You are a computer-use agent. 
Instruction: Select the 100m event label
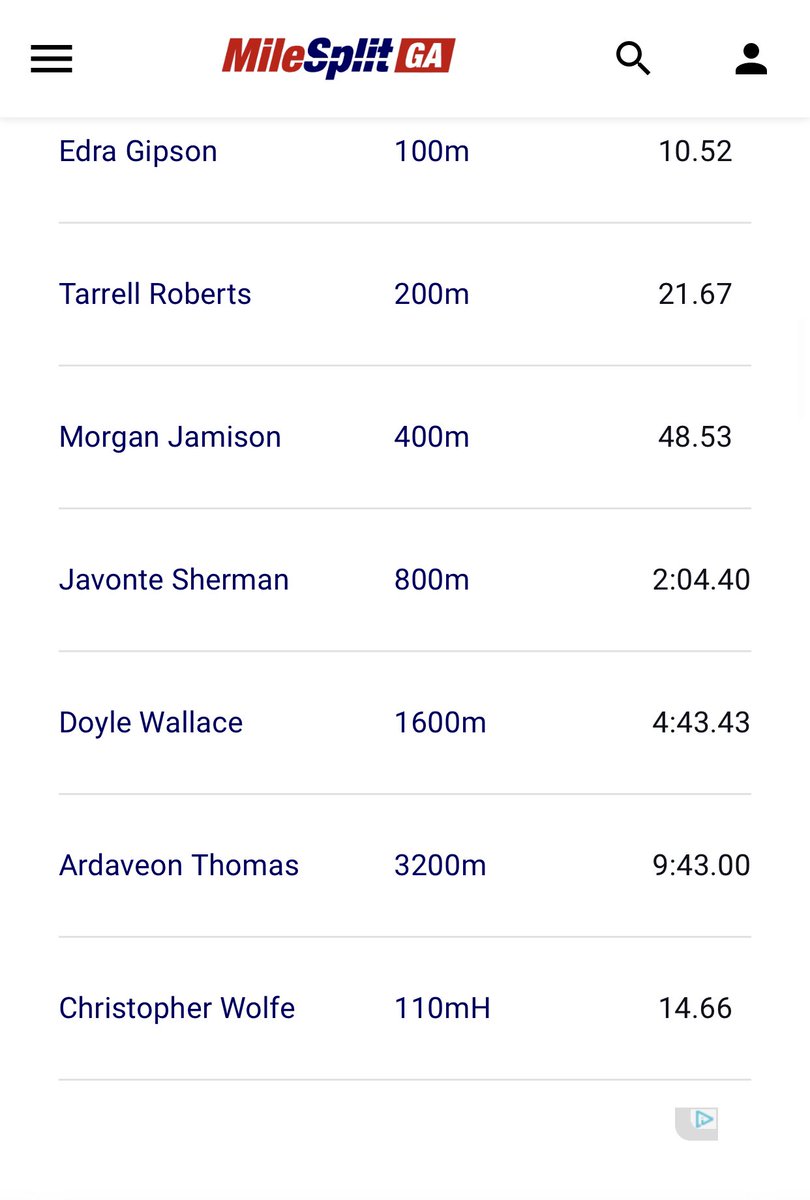[x=432, y=151]
